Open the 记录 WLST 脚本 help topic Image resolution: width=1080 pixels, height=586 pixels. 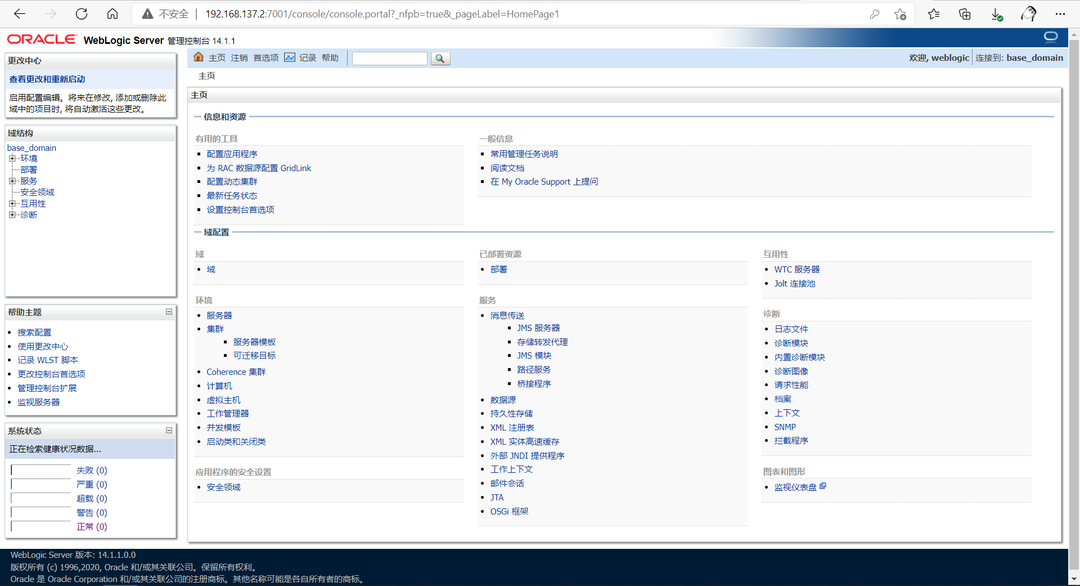pos(48,360)
